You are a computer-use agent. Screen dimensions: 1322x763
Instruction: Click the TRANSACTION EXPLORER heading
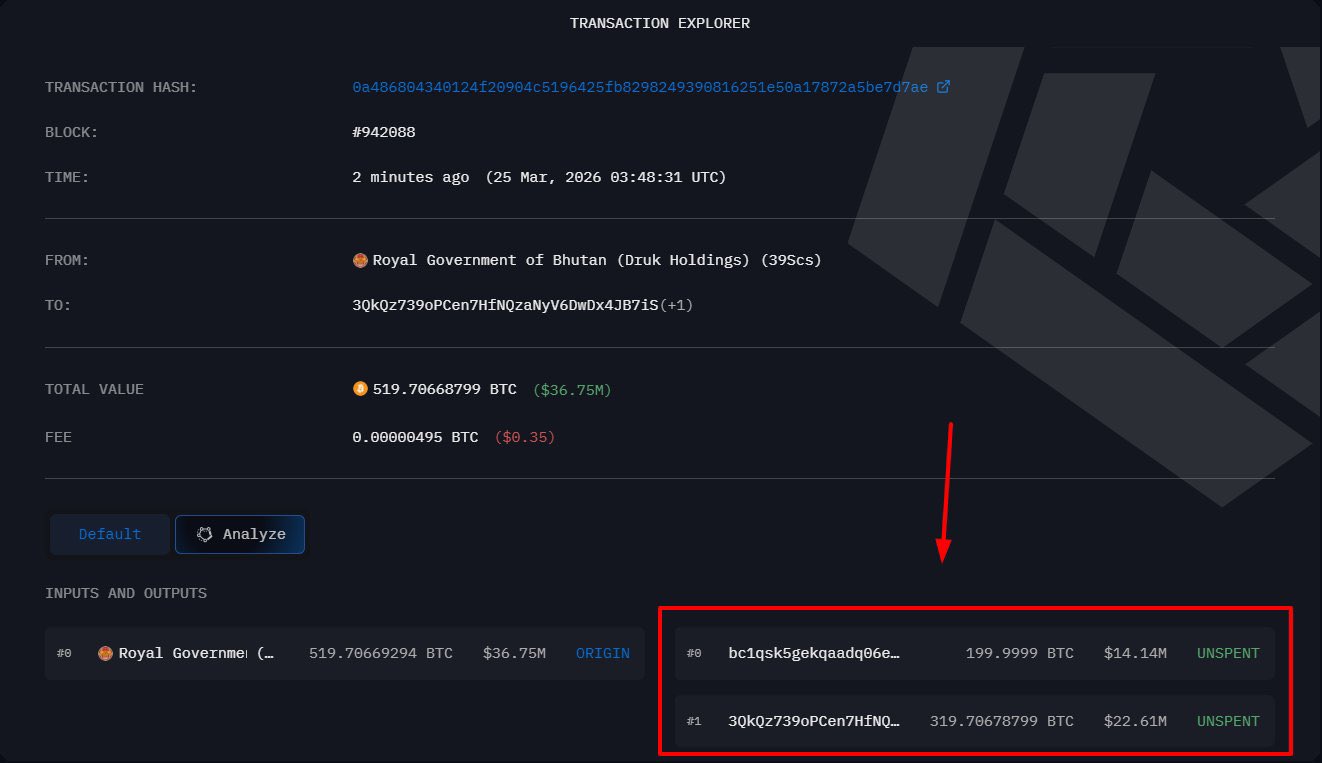tap(660, 22)
